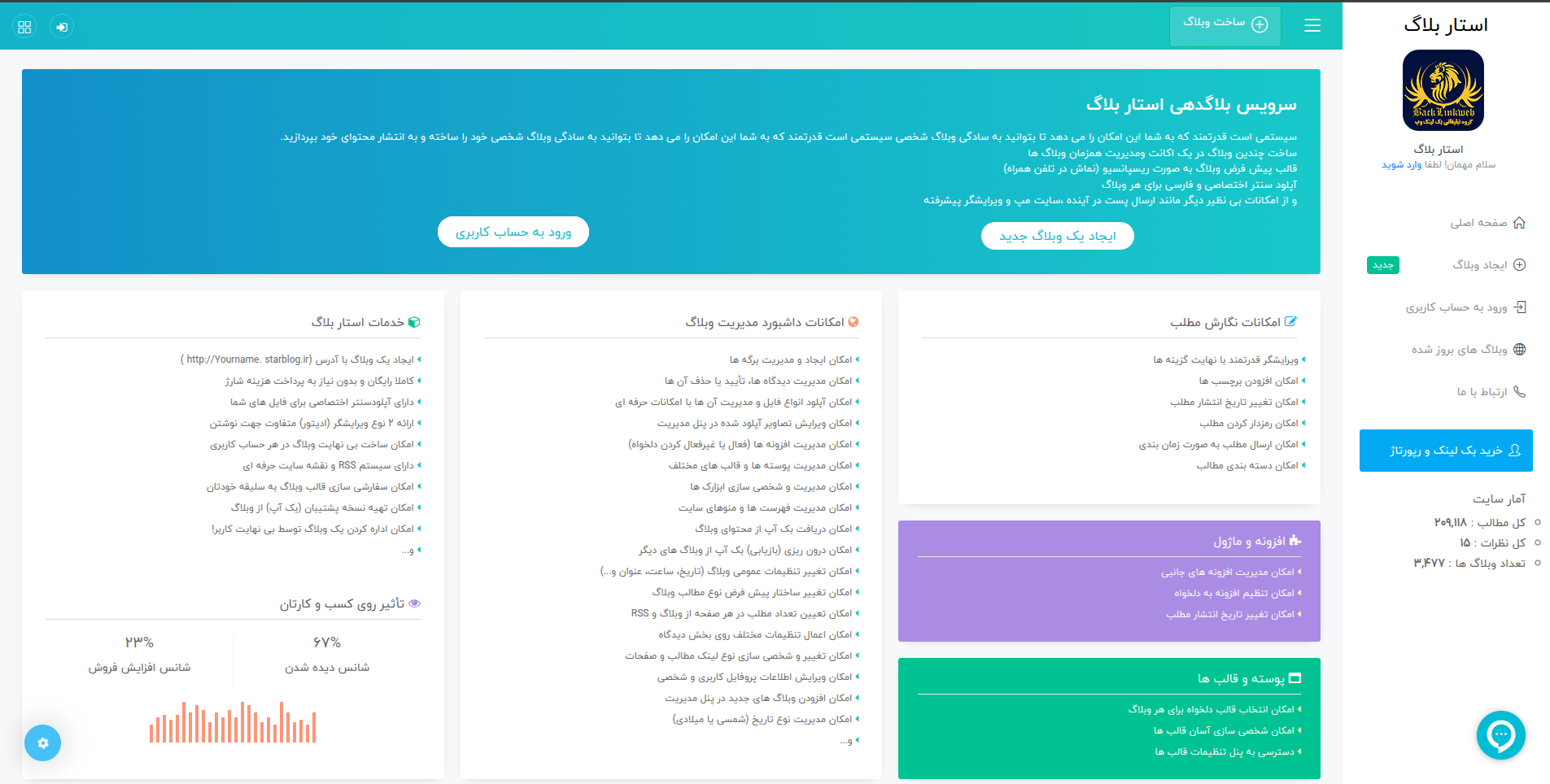This screenshot has width=1550, height=784.
Task: Select امکان رمزدار کردن مطلب item
Action: [x=1249, y=423]
